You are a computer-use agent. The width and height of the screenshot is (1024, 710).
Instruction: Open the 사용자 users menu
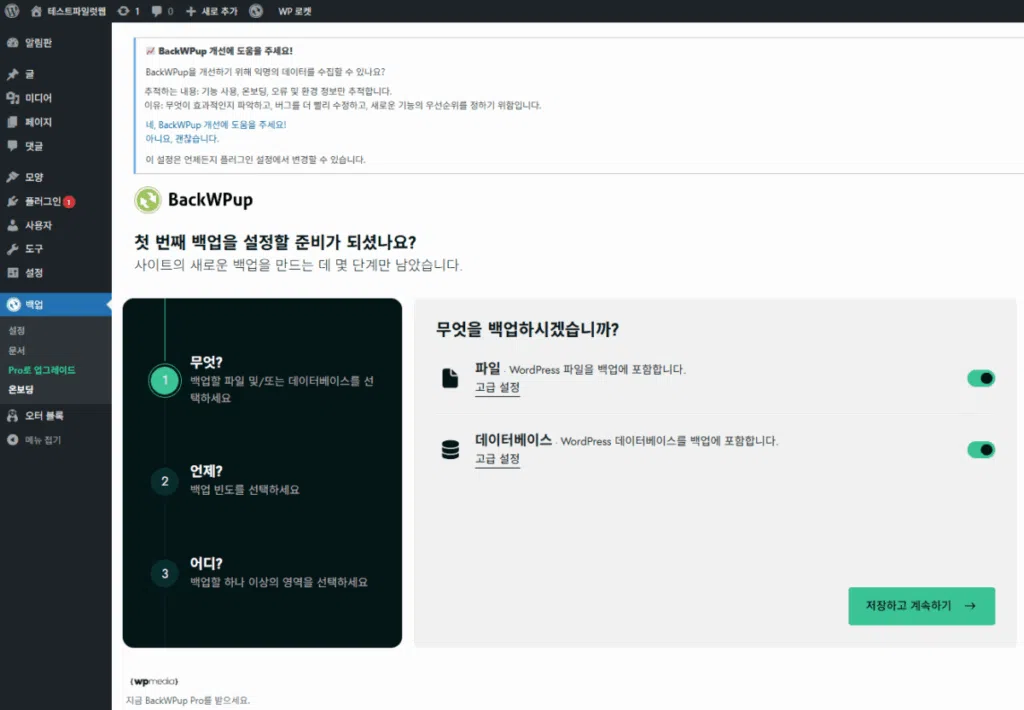[38, 225]
